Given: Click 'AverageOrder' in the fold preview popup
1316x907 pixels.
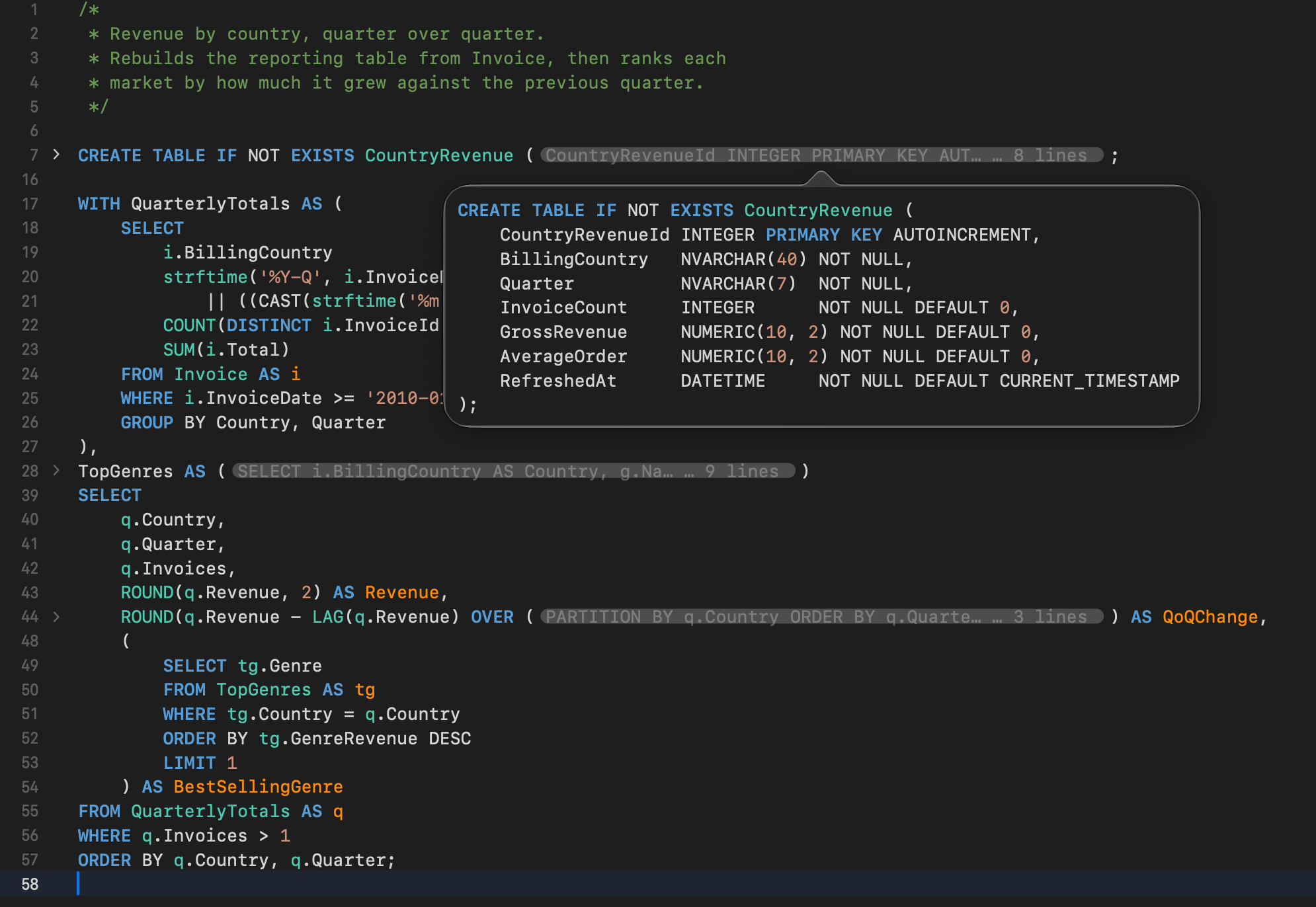Looking at the screenshot, I should pos(563,356).
